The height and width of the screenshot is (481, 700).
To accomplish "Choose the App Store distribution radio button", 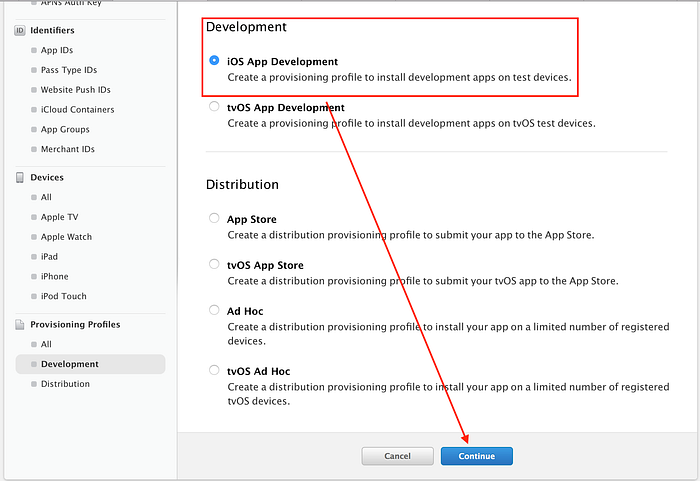I will 214,218.
